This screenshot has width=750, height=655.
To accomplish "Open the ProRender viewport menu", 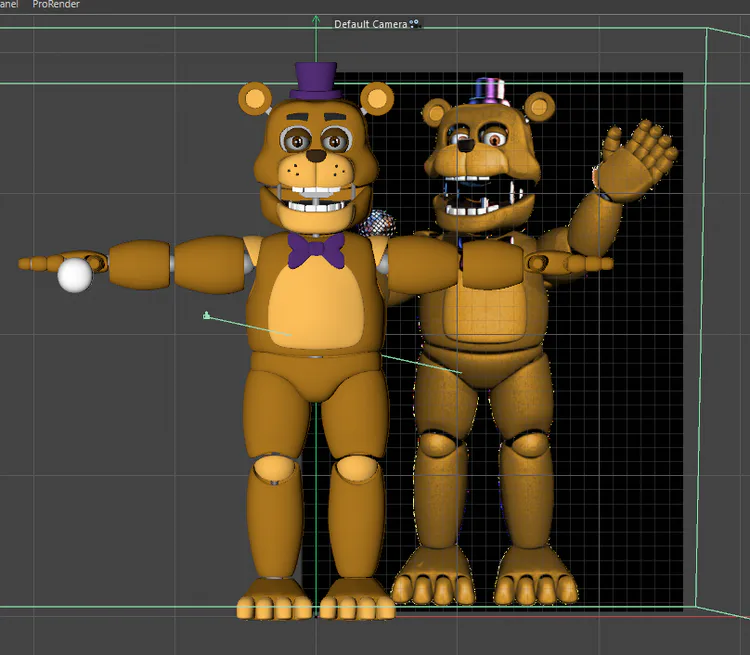I will pos(55,4).
